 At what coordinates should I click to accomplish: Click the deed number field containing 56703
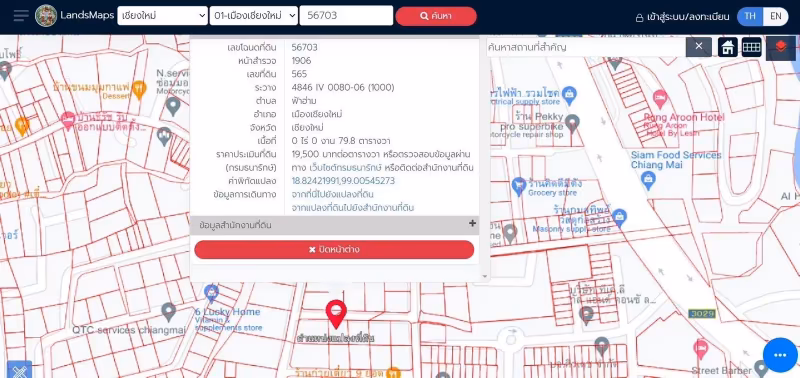coord(346,15)
